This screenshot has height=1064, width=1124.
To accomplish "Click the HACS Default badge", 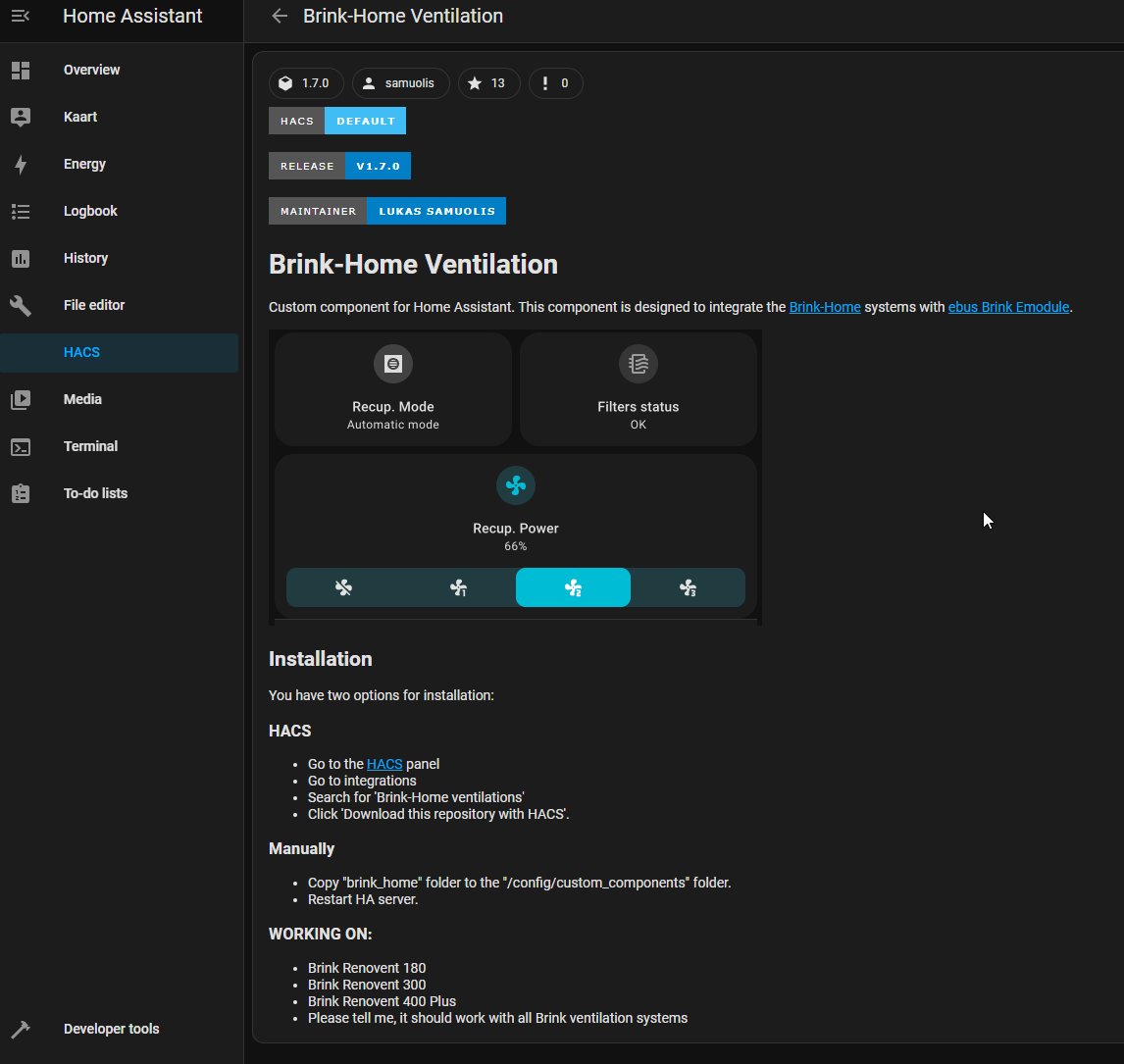I will point(337,121).
